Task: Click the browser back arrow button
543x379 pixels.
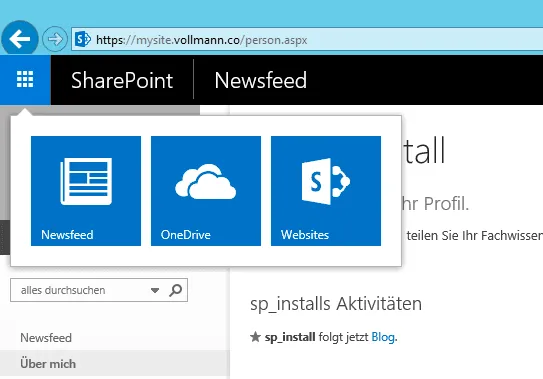Action: [x=20, y=39]
